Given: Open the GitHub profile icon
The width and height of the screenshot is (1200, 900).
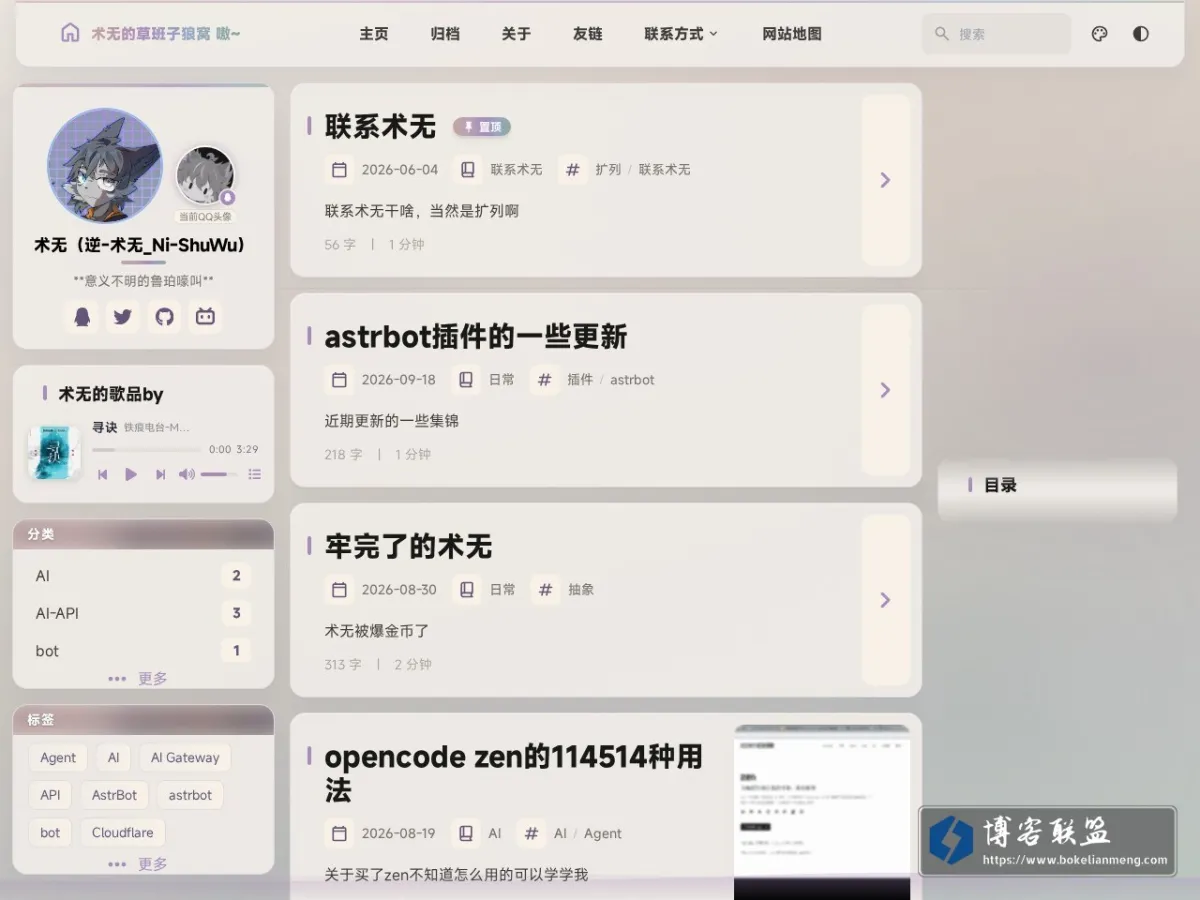Looking at the screenshot, I should pos(165,317).
